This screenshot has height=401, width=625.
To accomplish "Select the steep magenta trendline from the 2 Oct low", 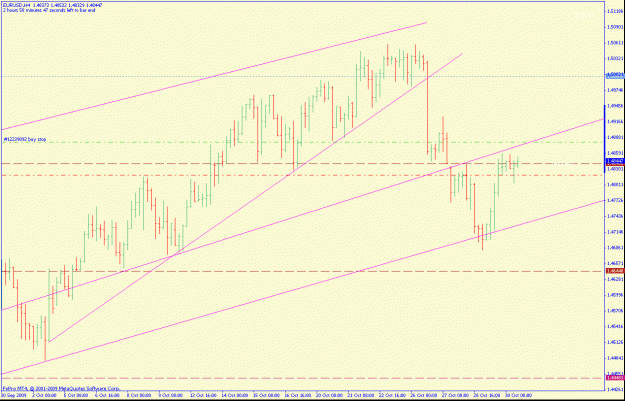I will point(255,198).
